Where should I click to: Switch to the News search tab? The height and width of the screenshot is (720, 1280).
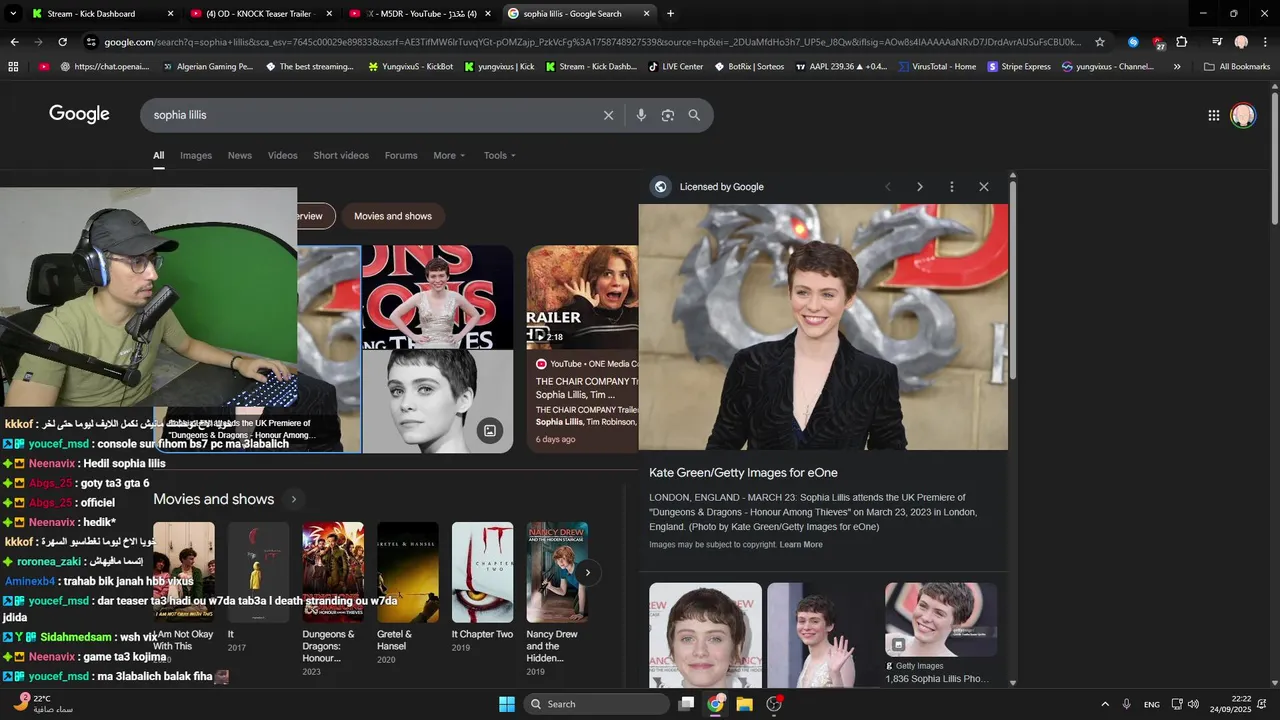coord(240,155)
